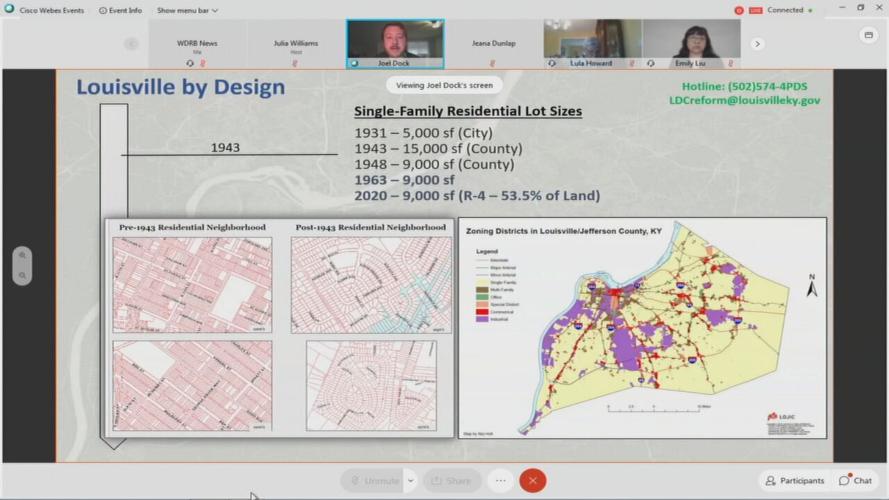The height and width of the screenshot is (500, 889).
Task: Minimize the Webex window
Action: [842, 8]
